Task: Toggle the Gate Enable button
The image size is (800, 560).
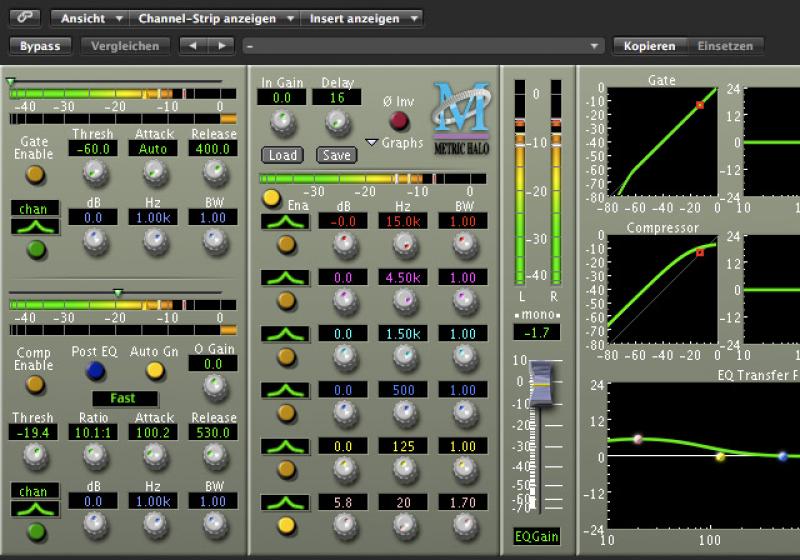Action: (34, 174)
